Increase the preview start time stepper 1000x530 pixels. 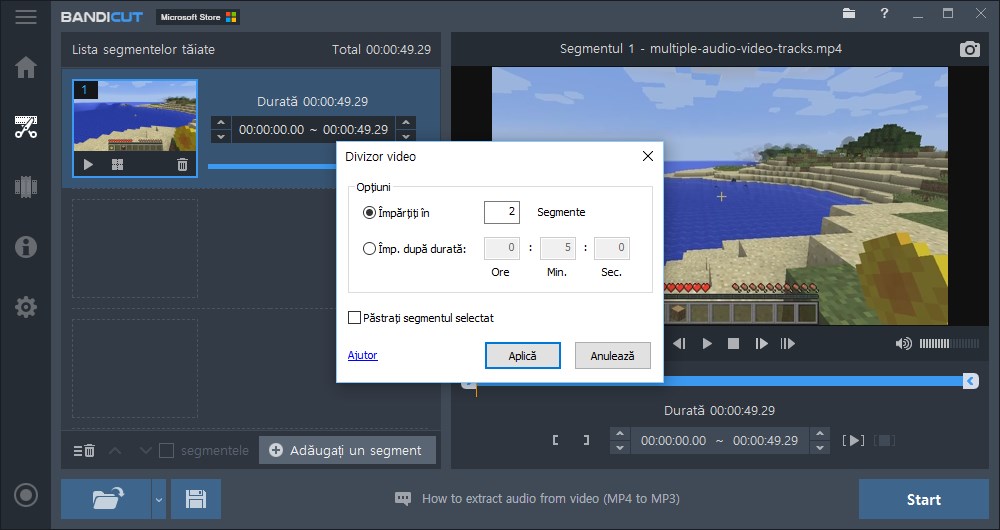click(x=619, y=434)
